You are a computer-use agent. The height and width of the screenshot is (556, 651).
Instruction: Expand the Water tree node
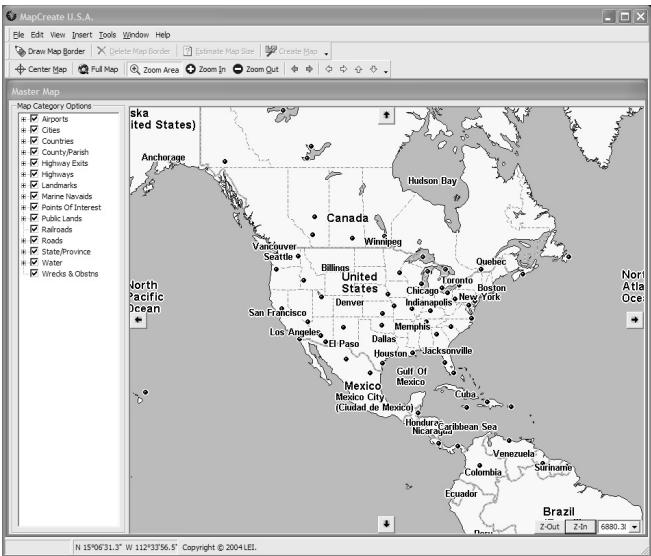coord(24,262)
